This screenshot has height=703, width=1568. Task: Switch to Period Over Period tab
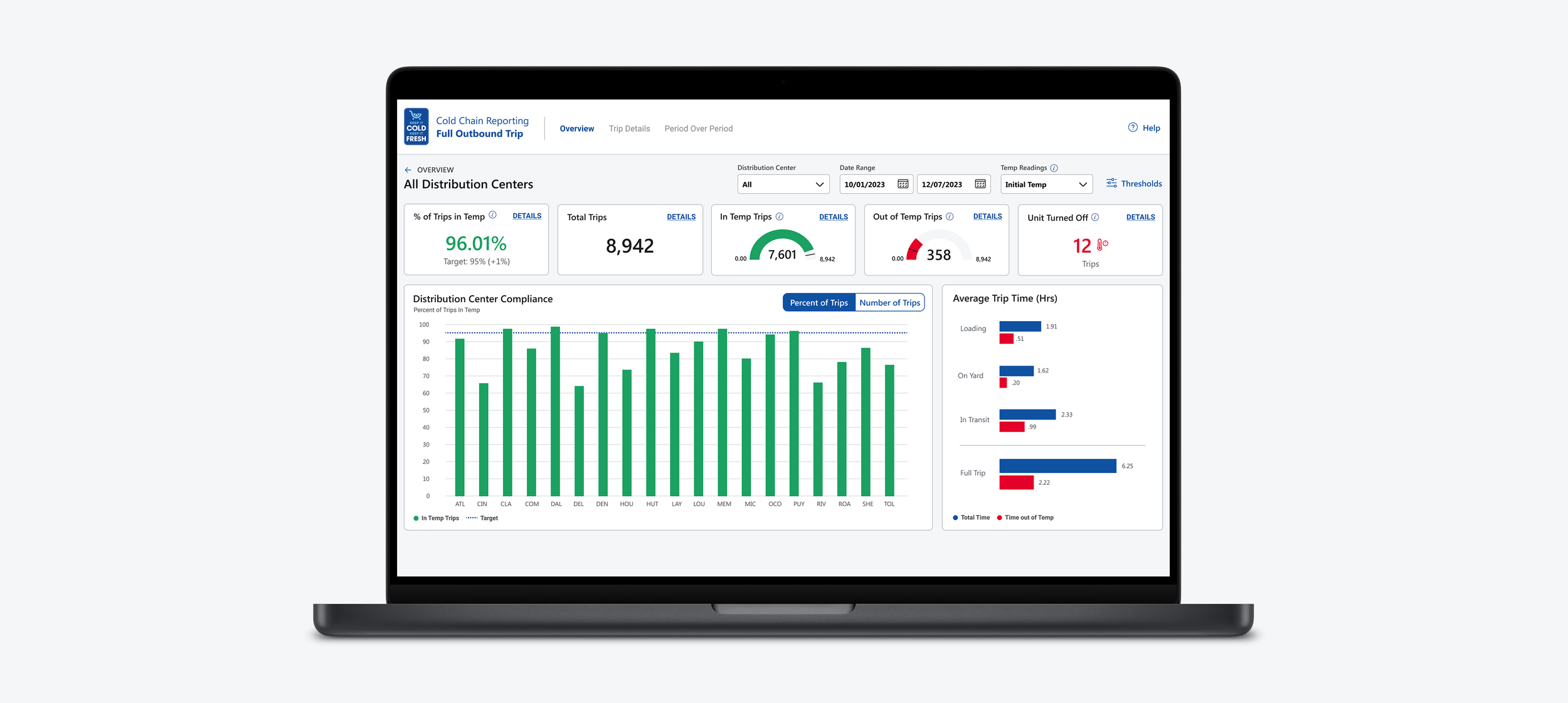(x=698, y=129)
